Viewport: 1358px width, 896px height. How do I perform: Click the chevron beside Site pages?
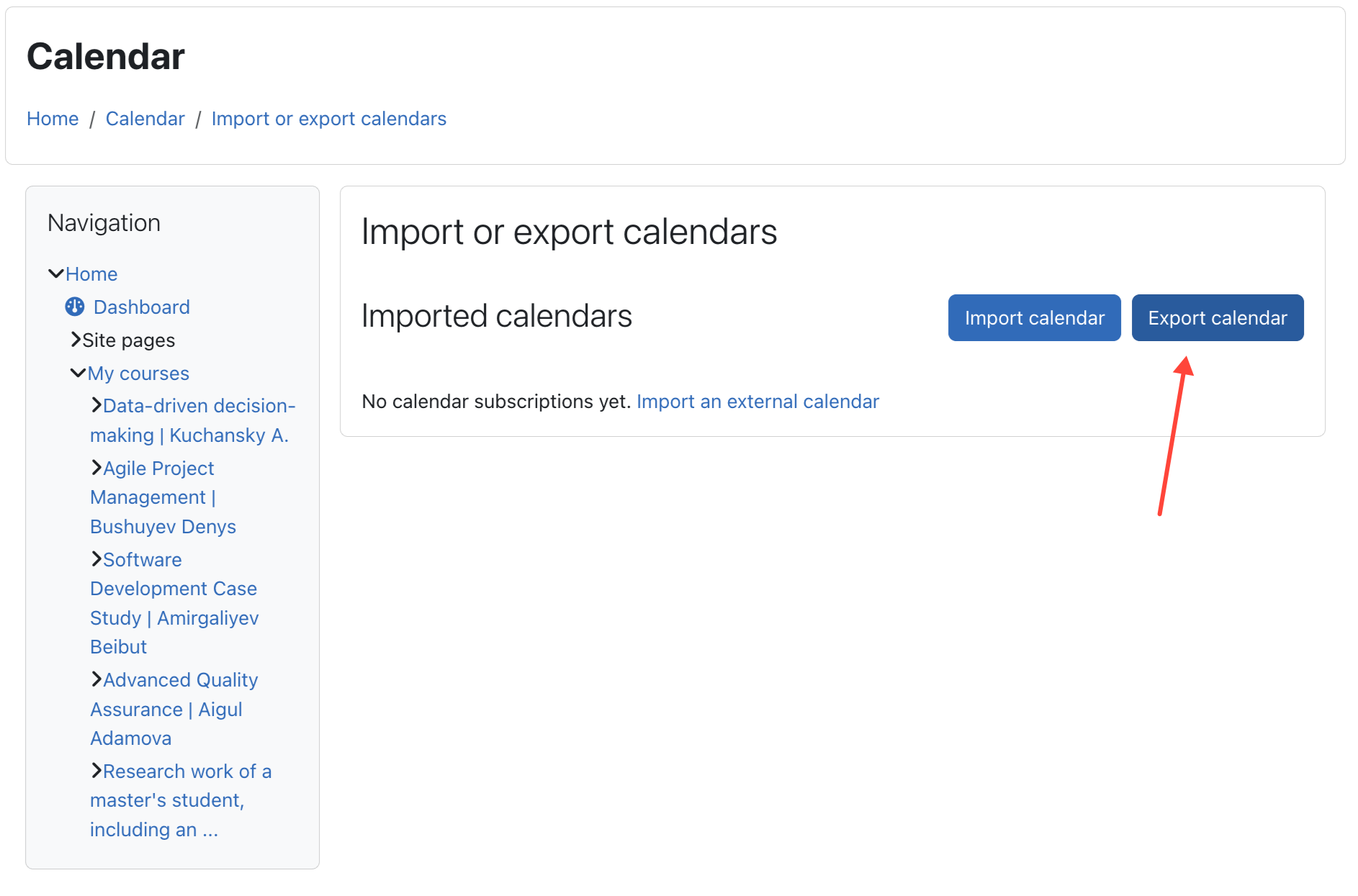76,340
